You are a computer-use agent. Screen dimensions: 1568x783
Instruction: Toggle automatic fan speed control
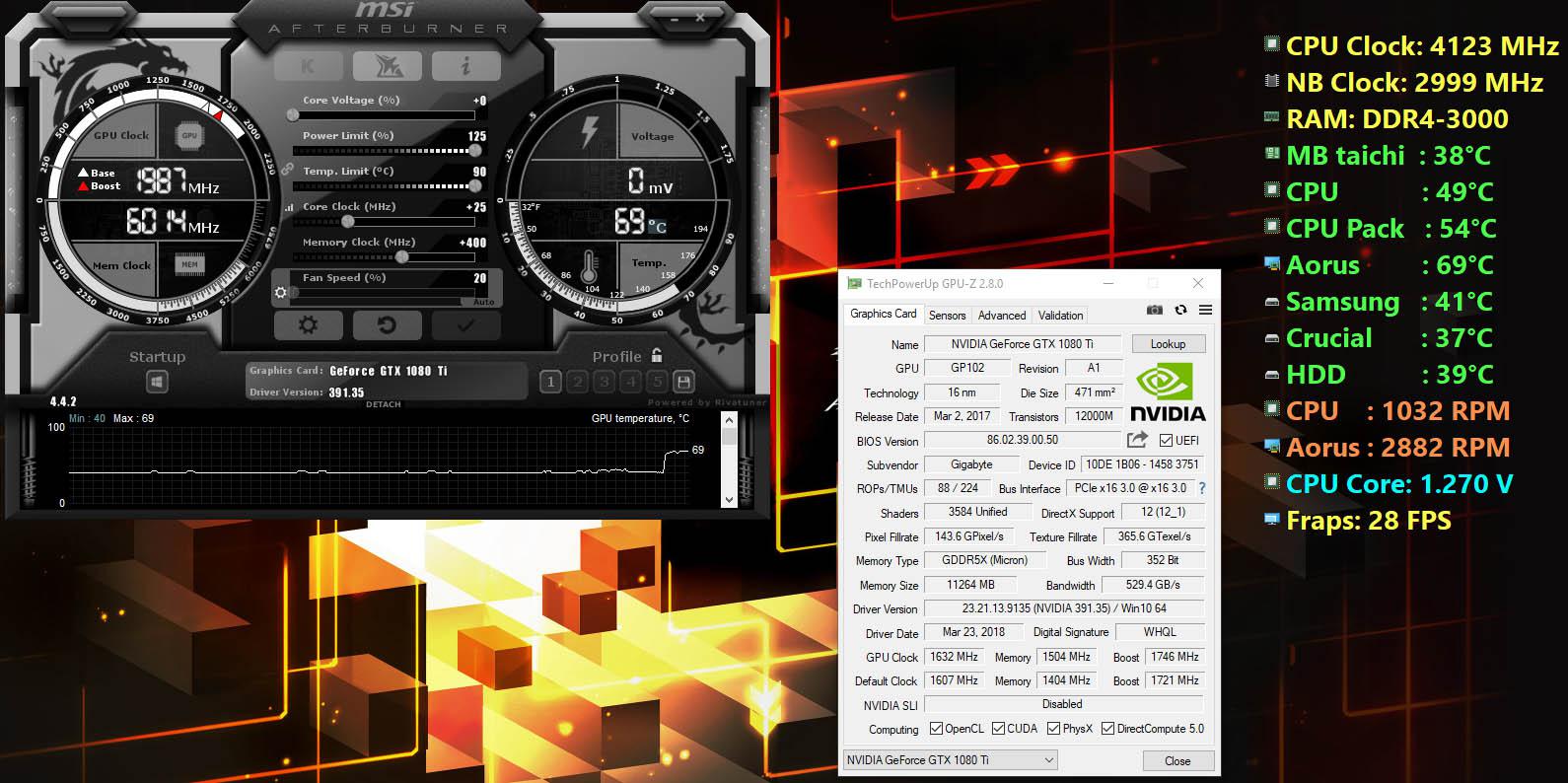click(483, 302)
